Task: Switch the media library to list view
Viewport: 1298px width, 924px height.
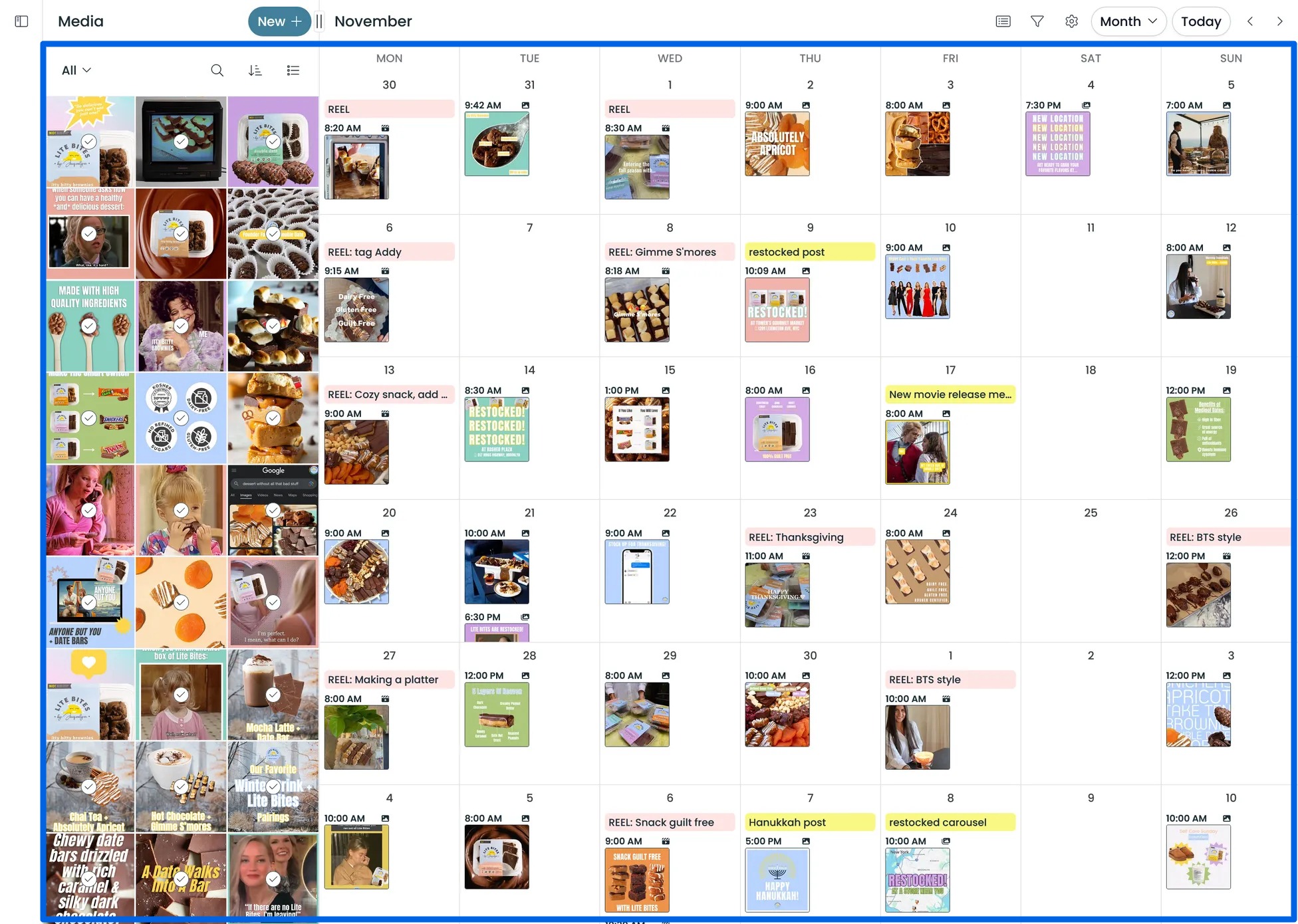Action: [293, 70]
